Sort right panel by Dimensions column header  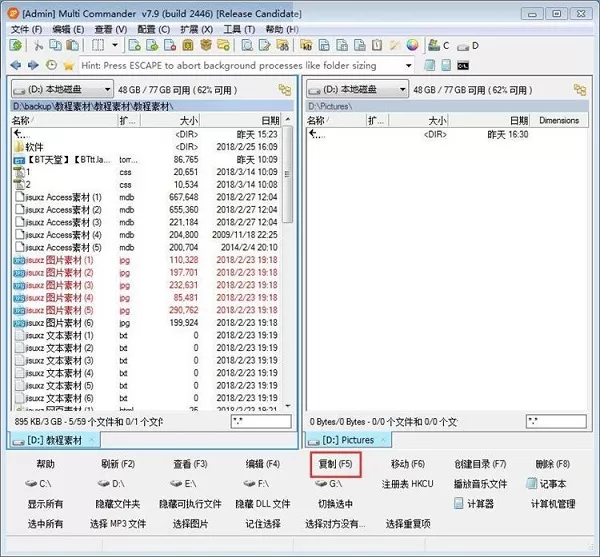559,121
